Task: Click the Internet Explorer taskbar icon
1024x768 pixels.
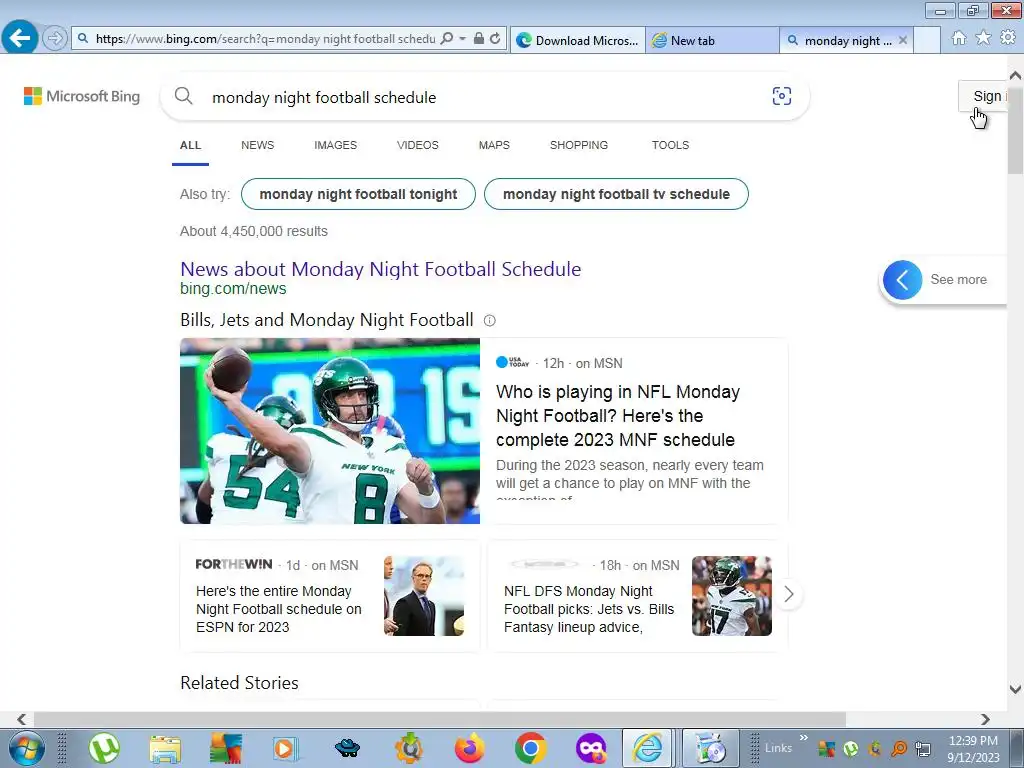Action: point(648,748)
